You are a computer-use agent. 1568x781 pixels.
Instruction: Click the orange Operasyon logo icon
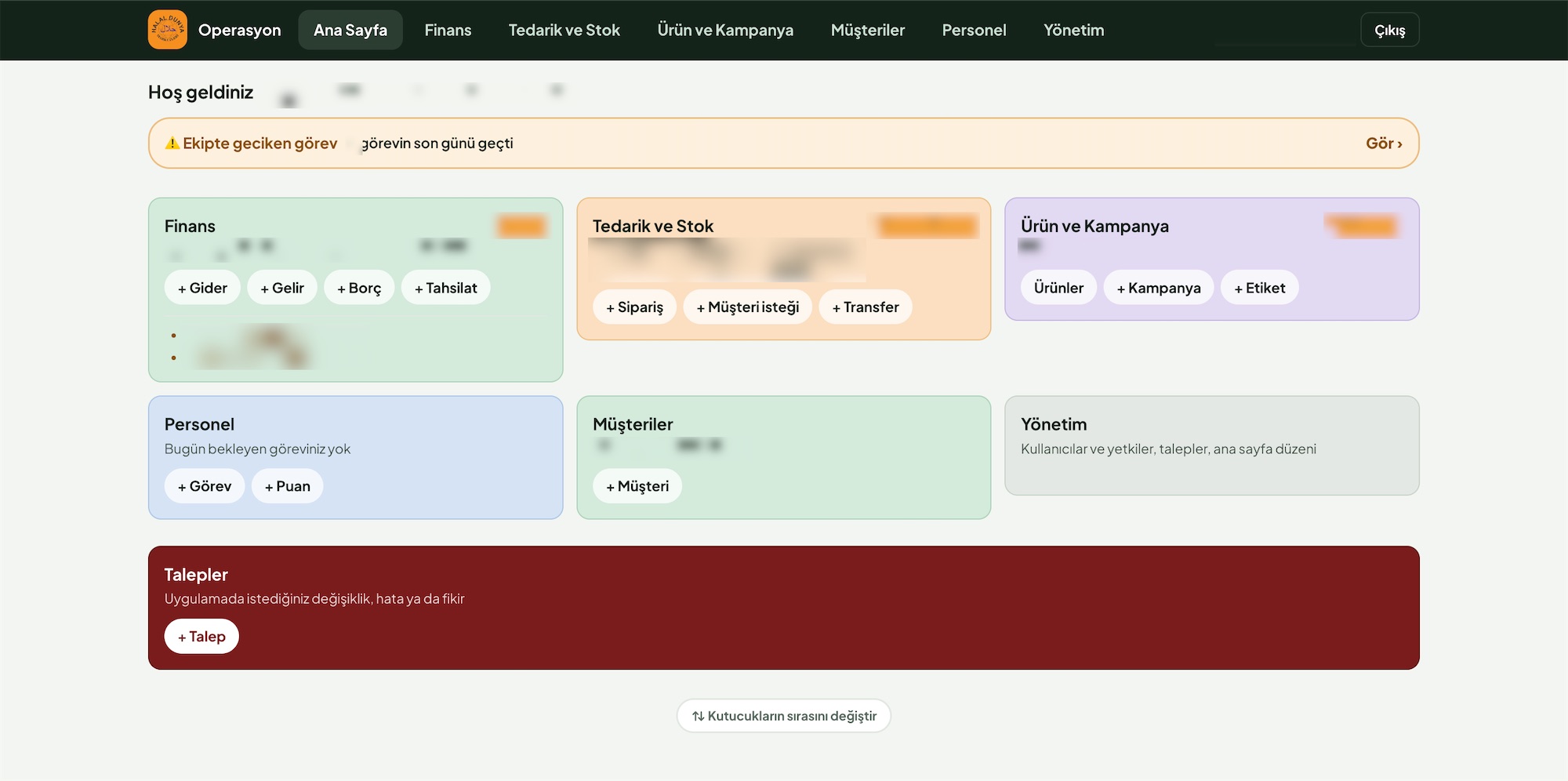point(168,30)
